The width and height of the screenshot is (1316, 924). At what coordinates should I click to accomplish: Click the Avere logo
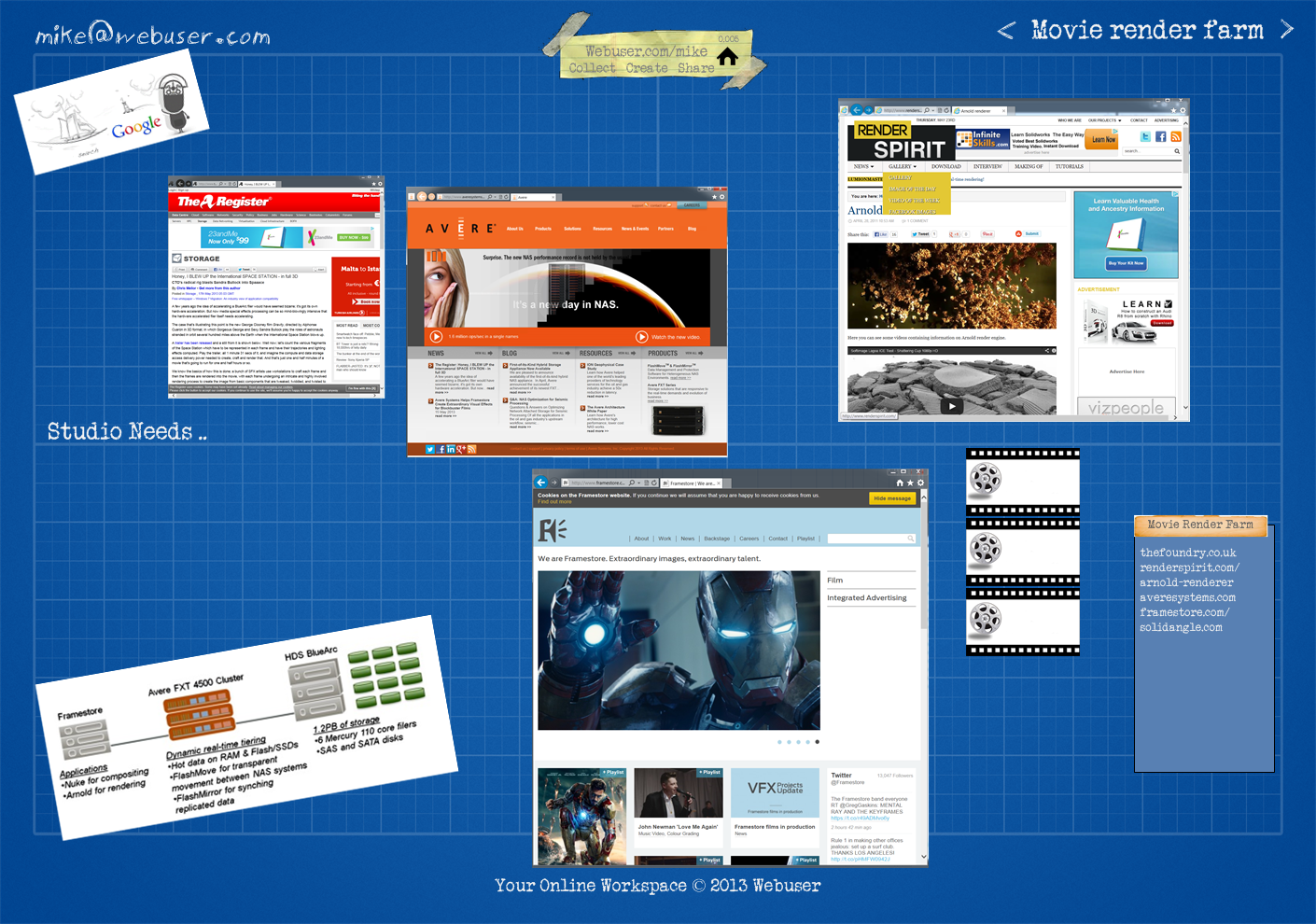pyautogui.click(x=459, y=229)
